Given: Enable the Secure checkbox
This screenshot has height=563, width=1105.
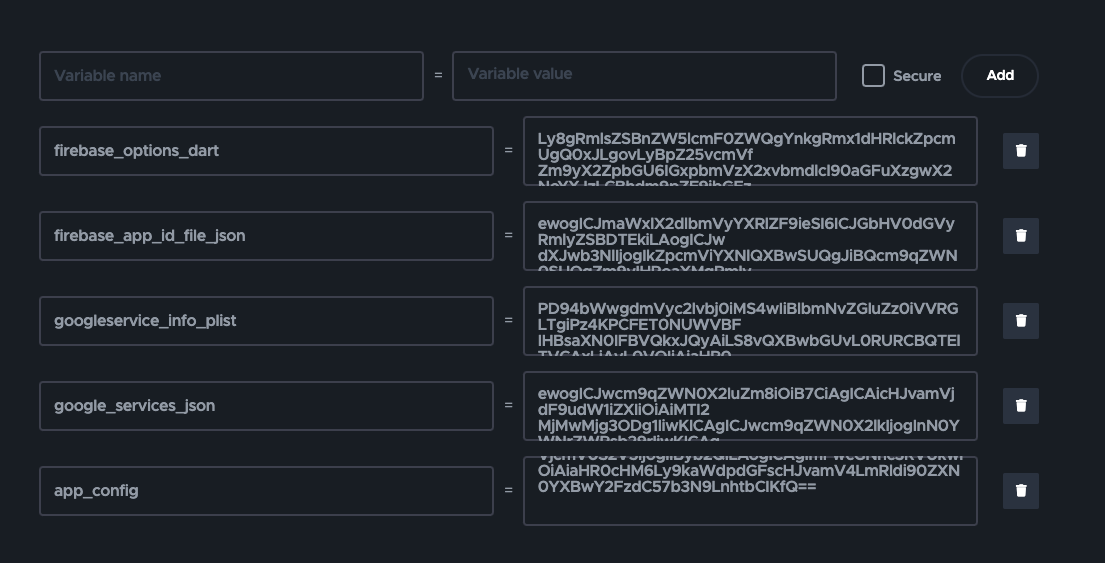Looking at the screenshot, I should tap(873, 76).
